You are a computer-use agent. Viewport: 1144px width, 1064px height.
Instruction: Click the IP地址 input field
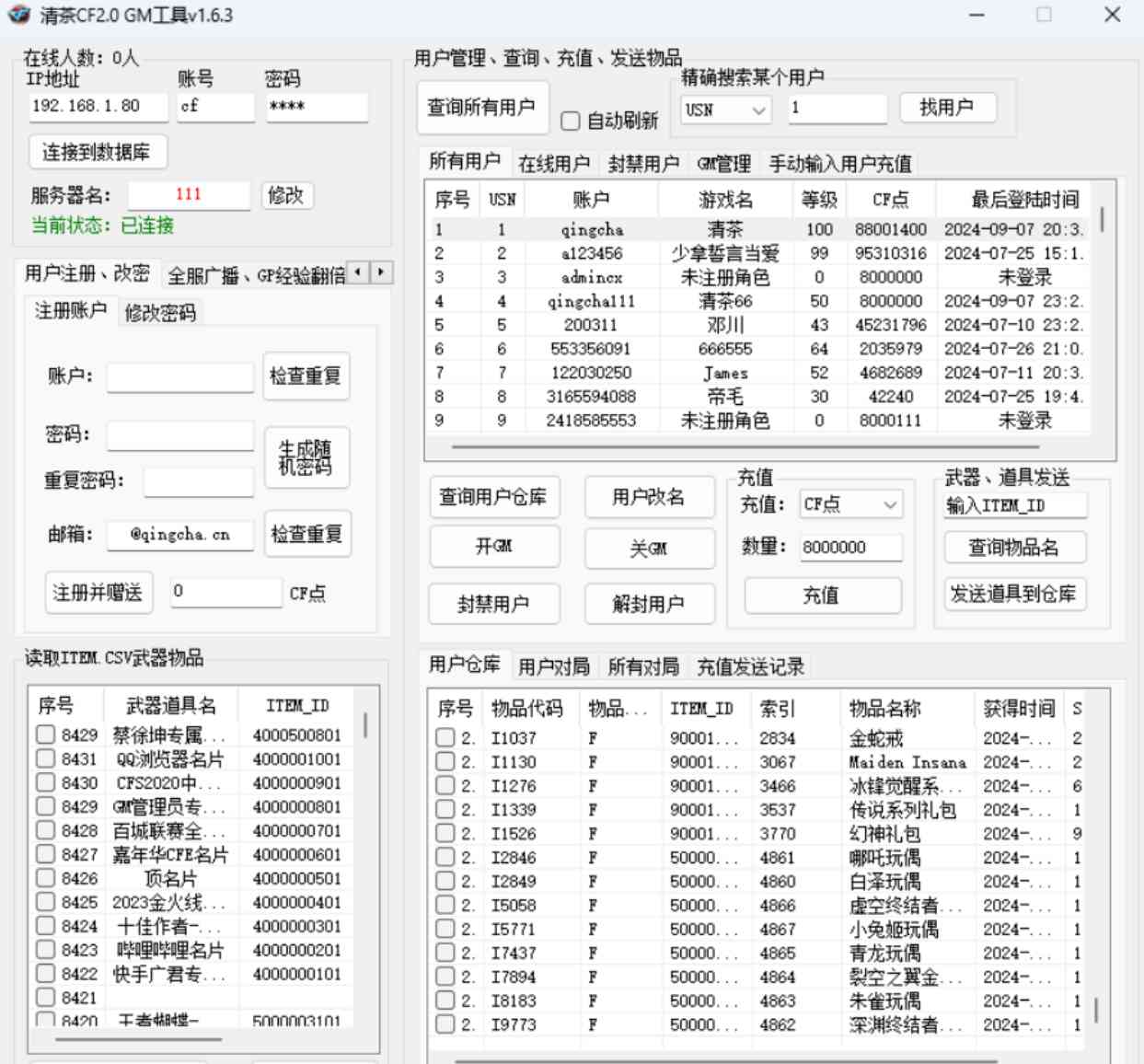[x=98, y=107]
